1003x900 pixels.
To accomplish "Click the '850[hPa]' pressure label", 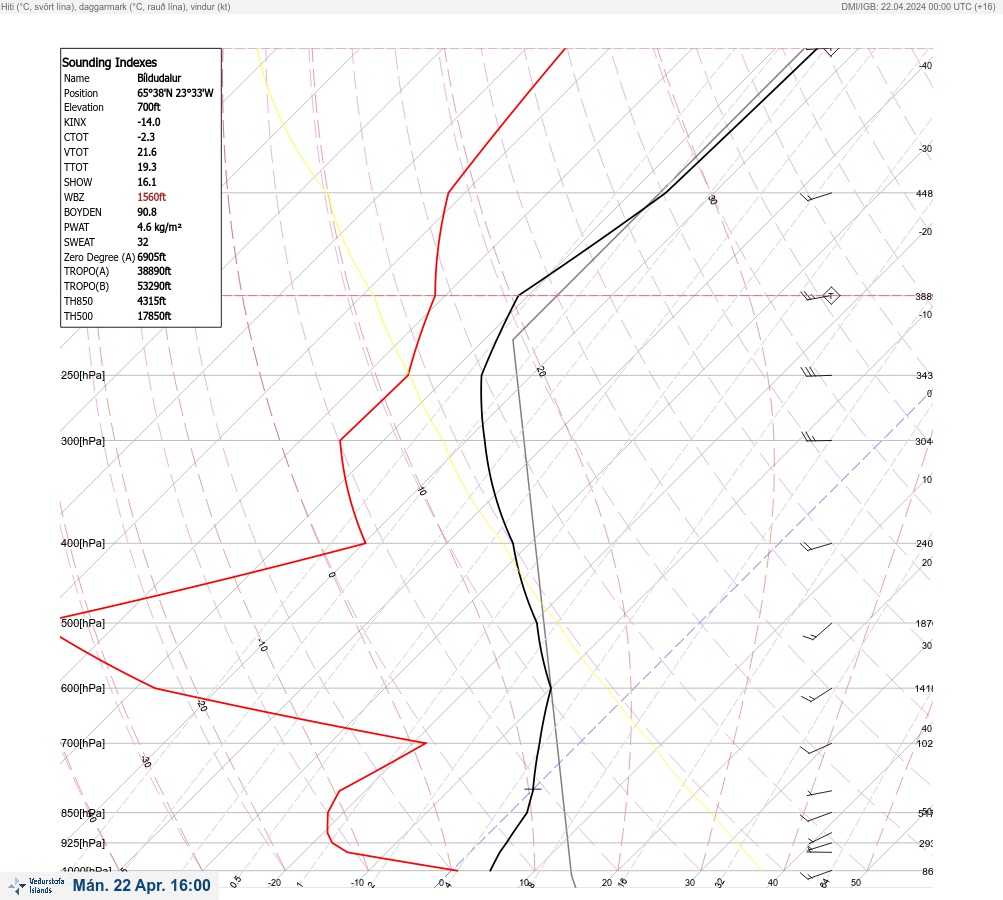I will (x=83, y=813).
